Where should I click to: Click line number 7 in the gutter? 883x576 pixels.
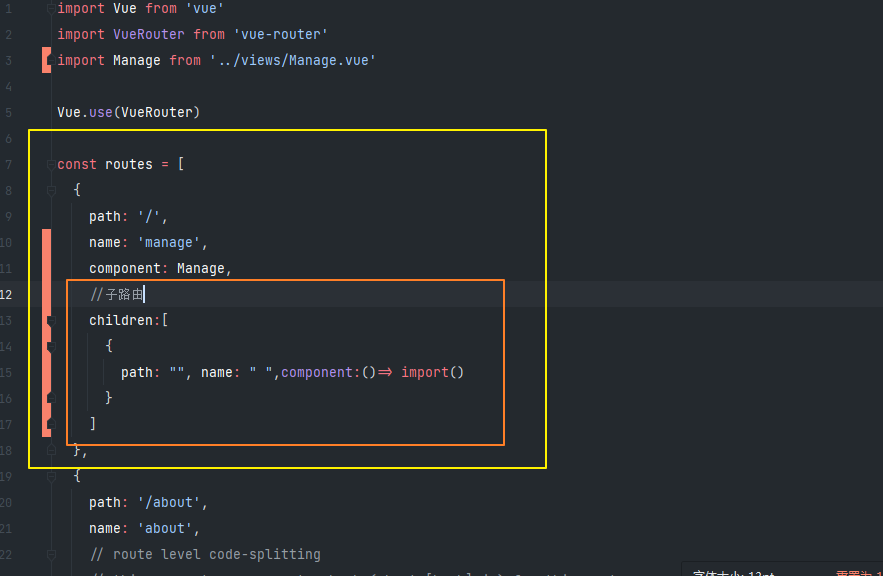tap(8, 164)
